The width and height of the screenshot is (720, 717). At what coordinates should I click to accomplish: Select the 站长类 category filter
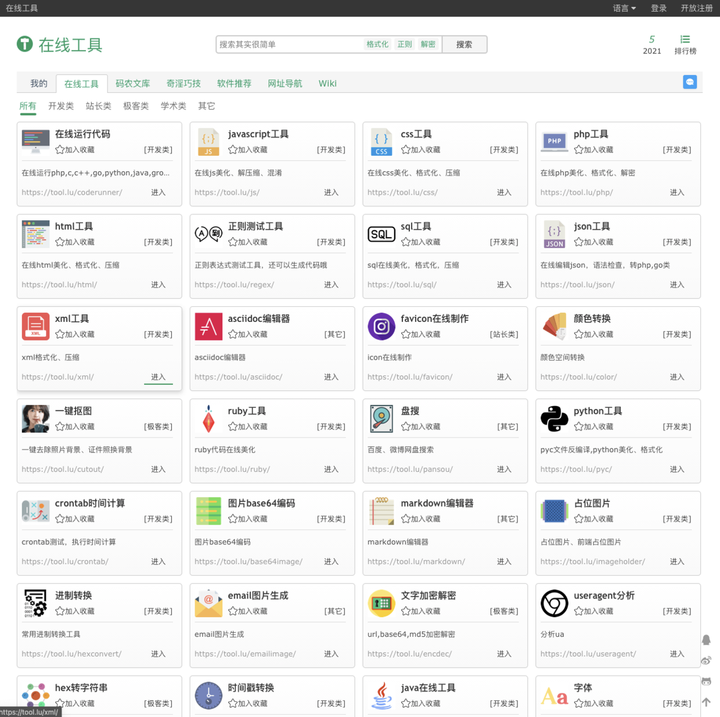(98, 106)
